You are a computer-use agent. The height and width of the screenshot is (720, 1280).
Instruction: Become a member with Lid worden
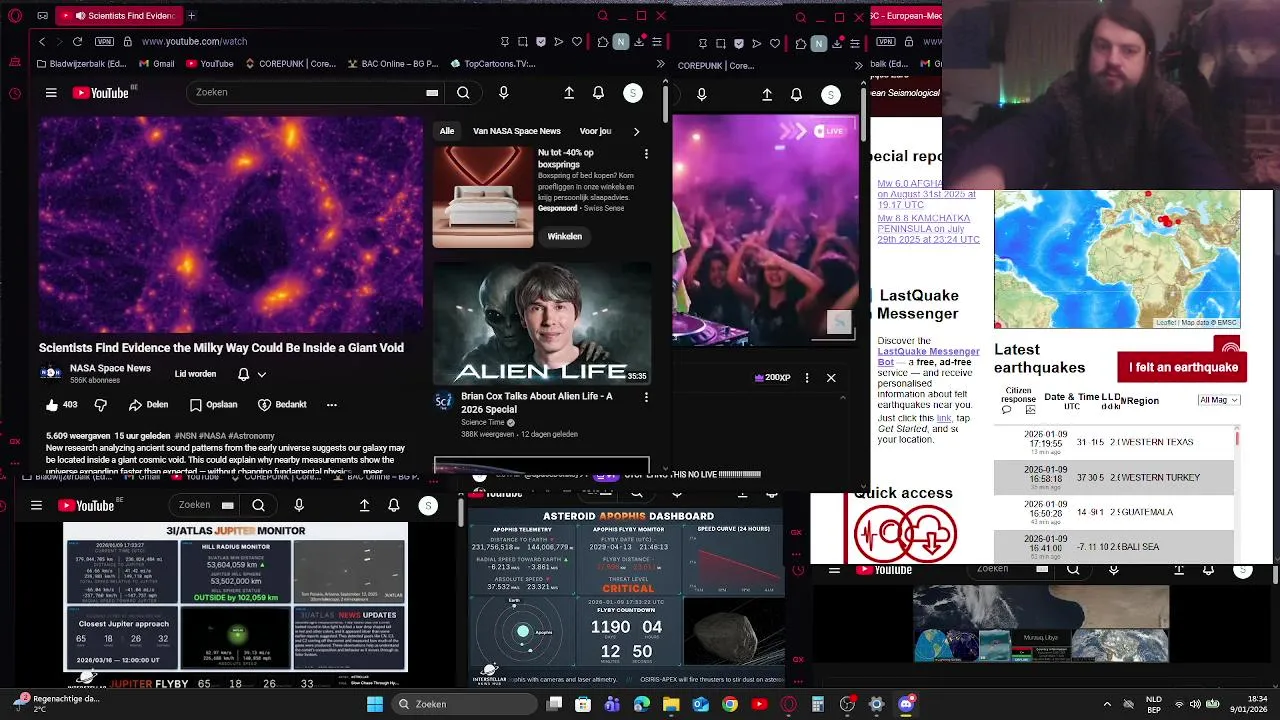pos(195,374)
